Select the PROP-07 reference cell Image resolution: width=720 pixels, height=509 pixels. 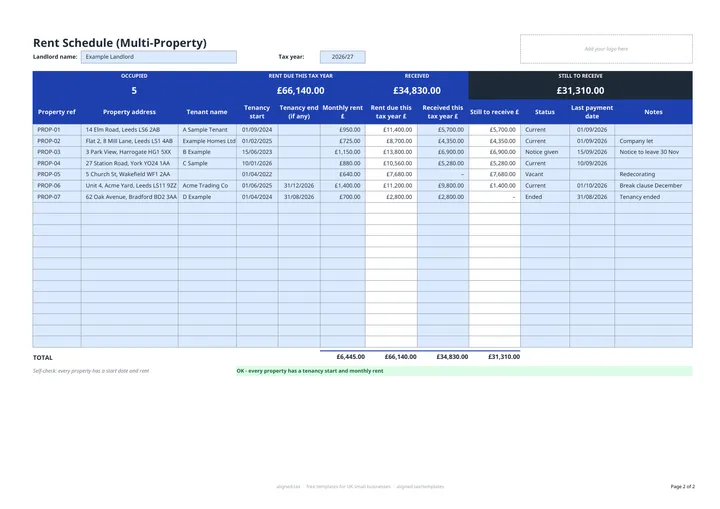coord(57,197)
